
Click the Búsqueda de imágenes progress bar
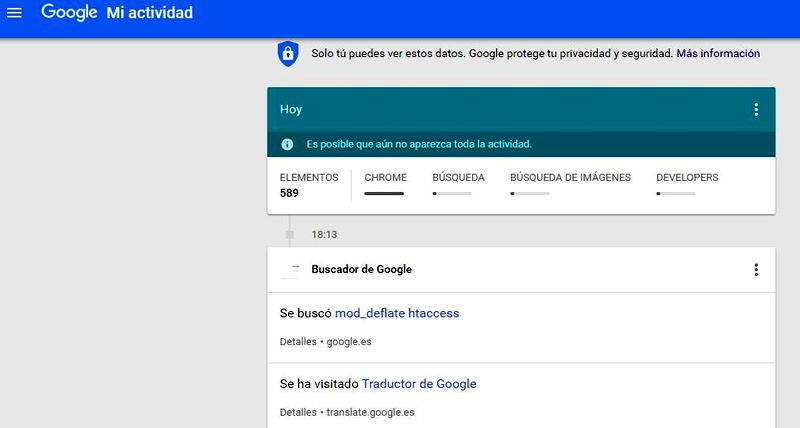pyautogui.click(x=530, y=194)
